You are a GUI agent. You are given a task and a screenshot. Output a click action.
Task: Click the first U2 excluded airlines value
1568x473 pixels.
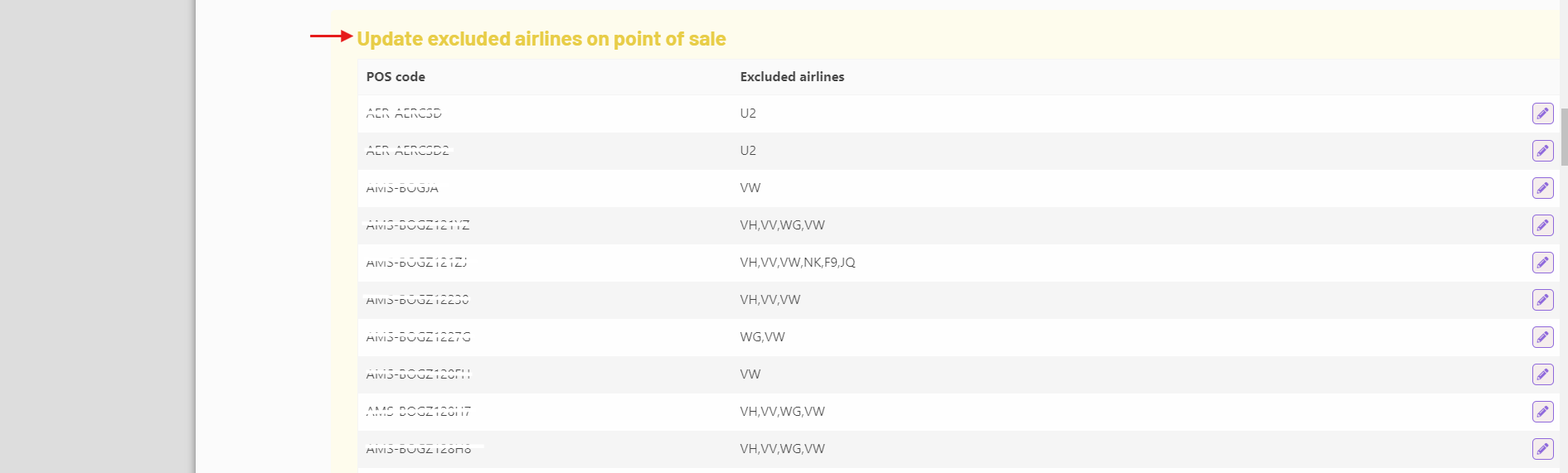[x=748, y=113]
